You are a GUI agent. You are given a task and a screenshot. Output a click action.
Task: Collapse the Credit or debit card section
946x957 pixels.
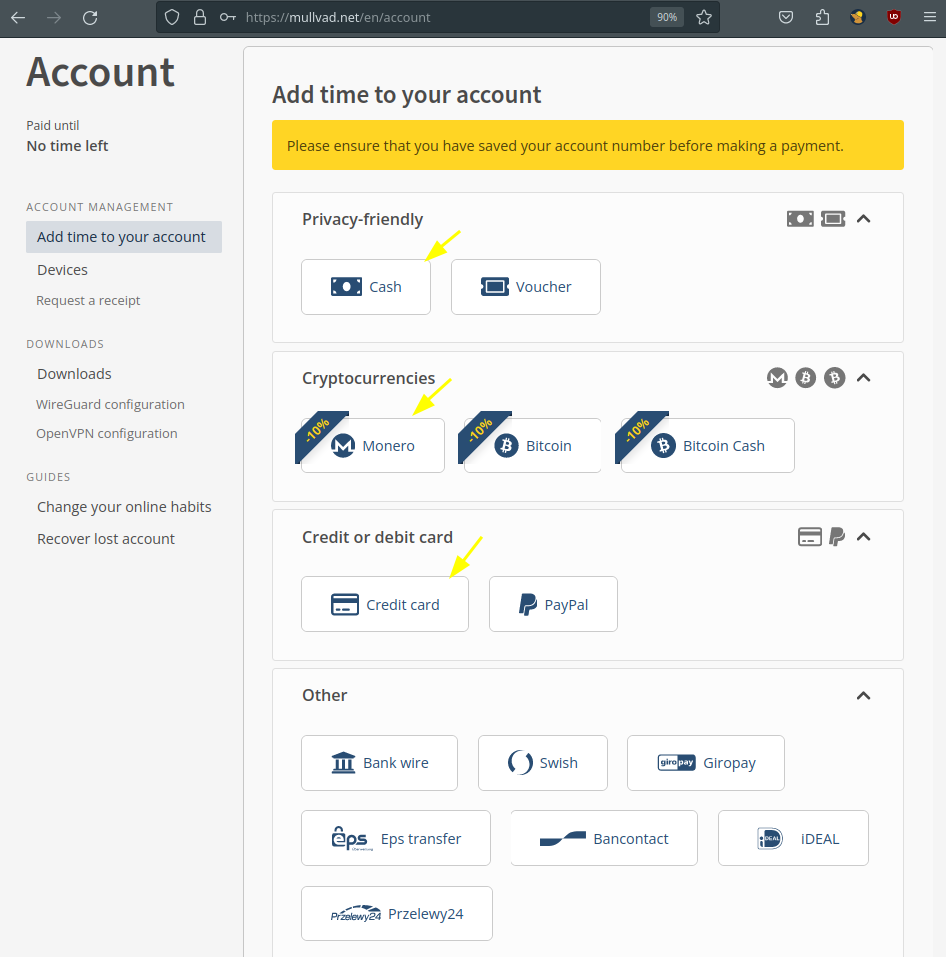(x=863, y=536)
